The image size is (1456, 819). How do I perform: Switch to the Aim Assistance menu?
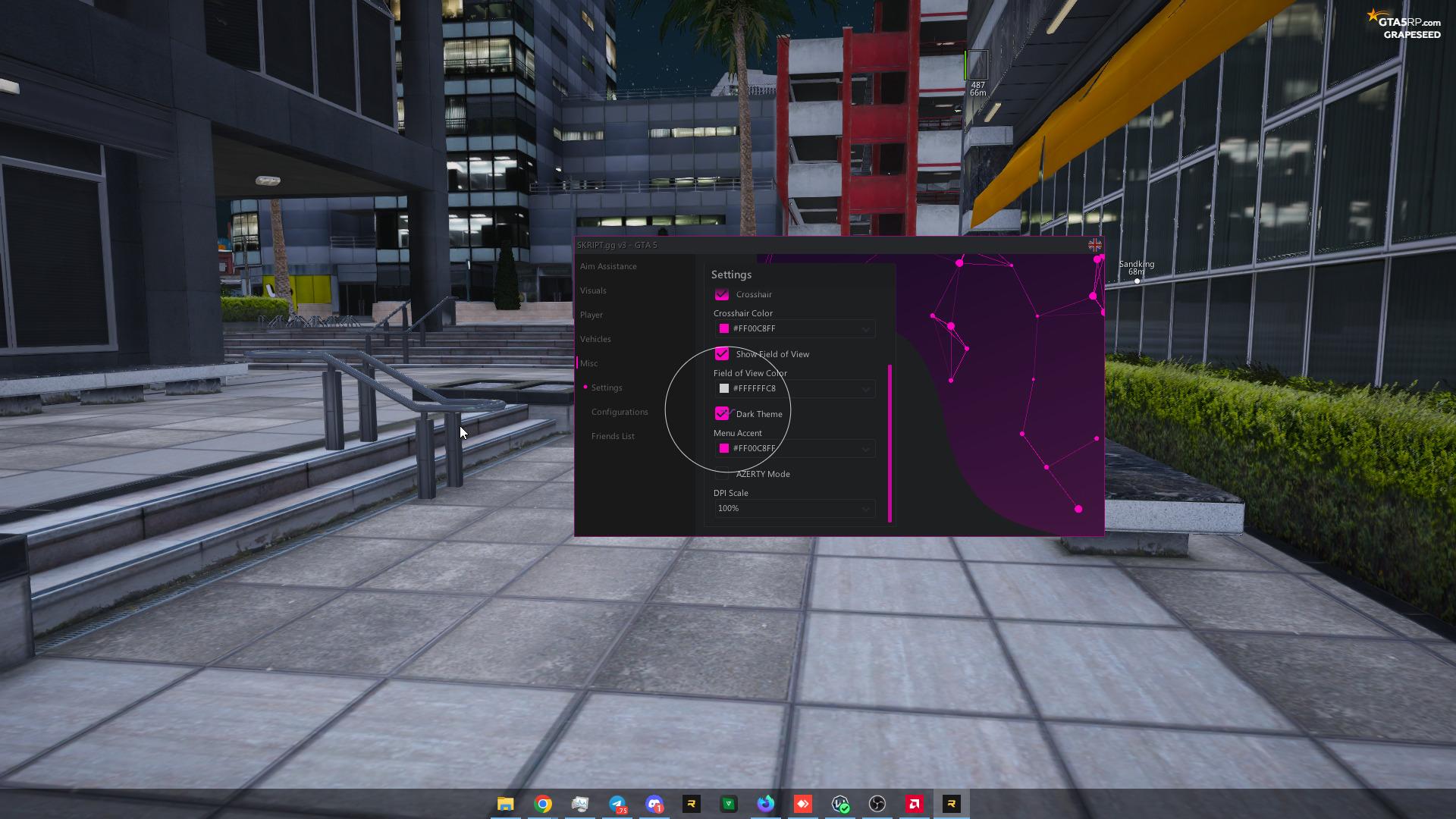608,267
